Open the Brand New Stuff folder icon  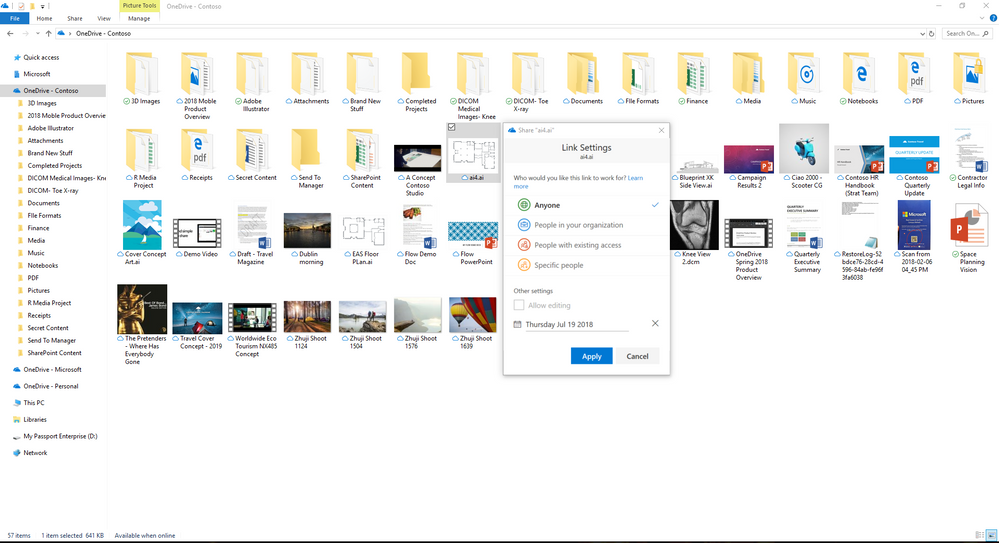click(x=363, y=74)
